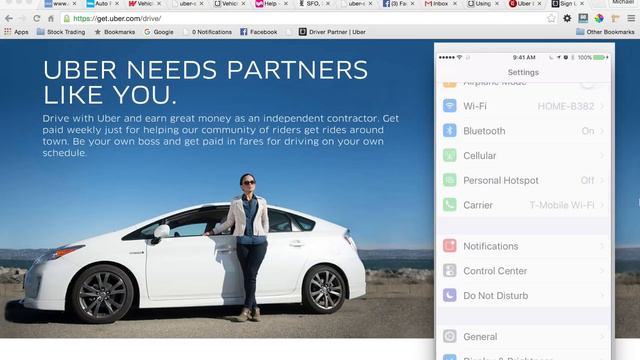The width and height of the screenshot is (640, 360).
Task: Expand the Wi-Fi row chevron
Action: [x=602, y=106]
